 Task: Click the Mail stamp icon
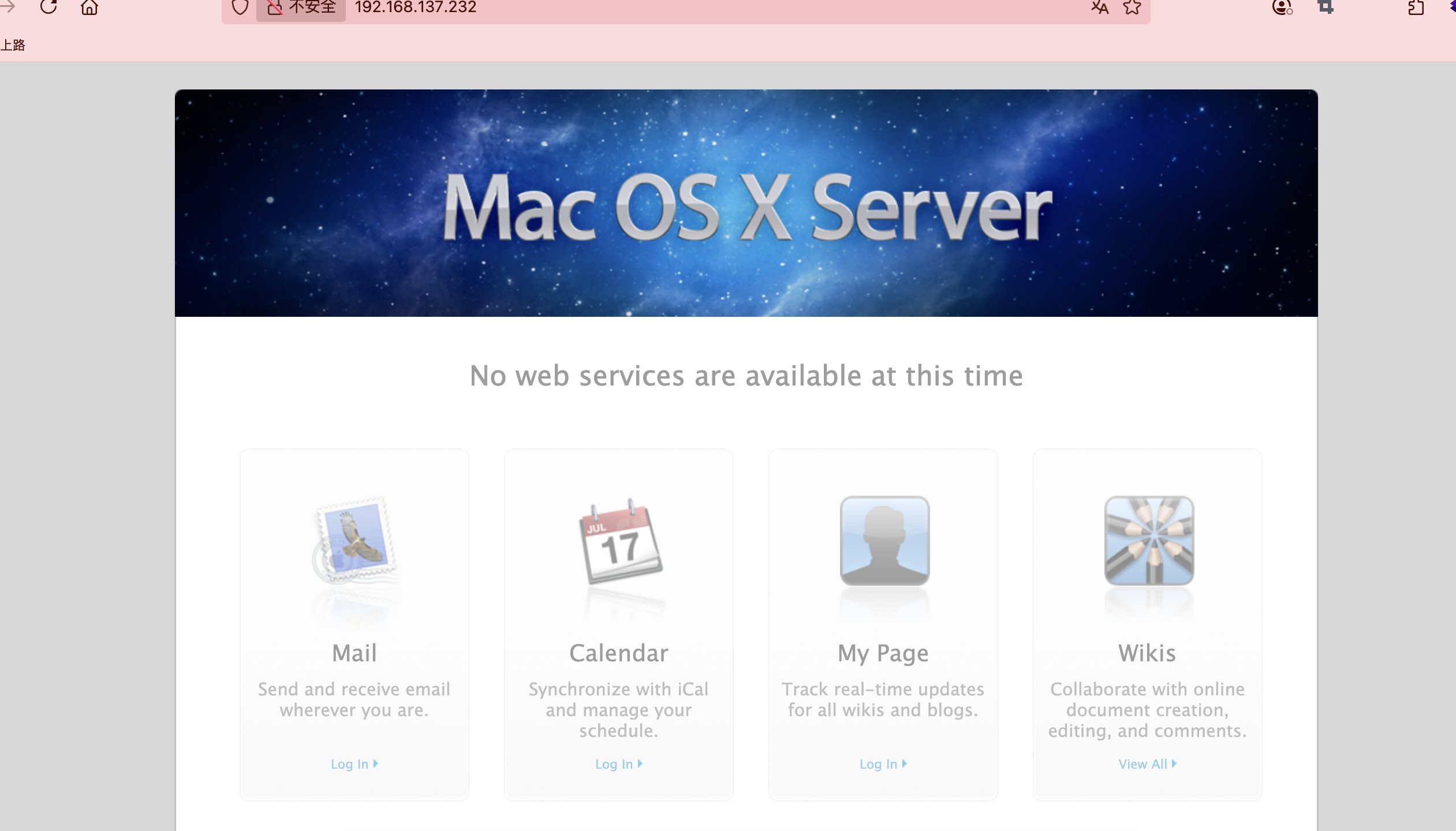click(354, 540)
